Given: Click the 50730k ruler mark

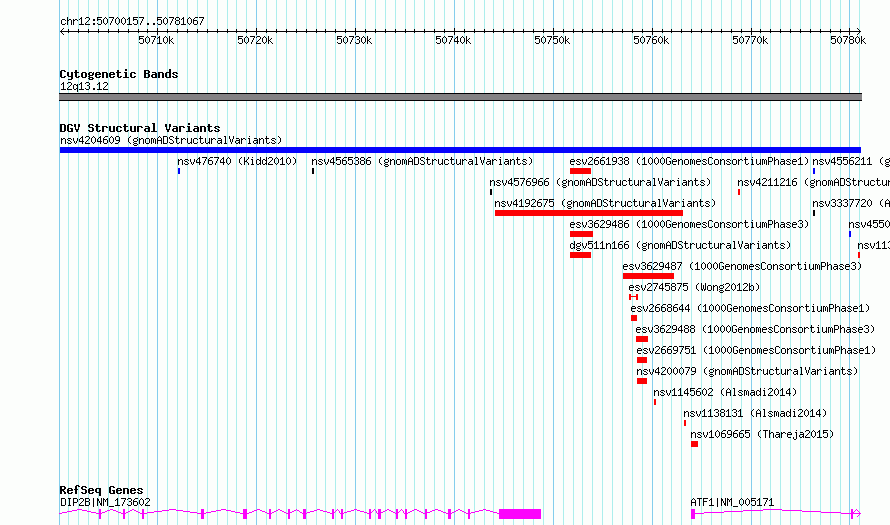Looking at the screenshot, I should click(354, 40).
